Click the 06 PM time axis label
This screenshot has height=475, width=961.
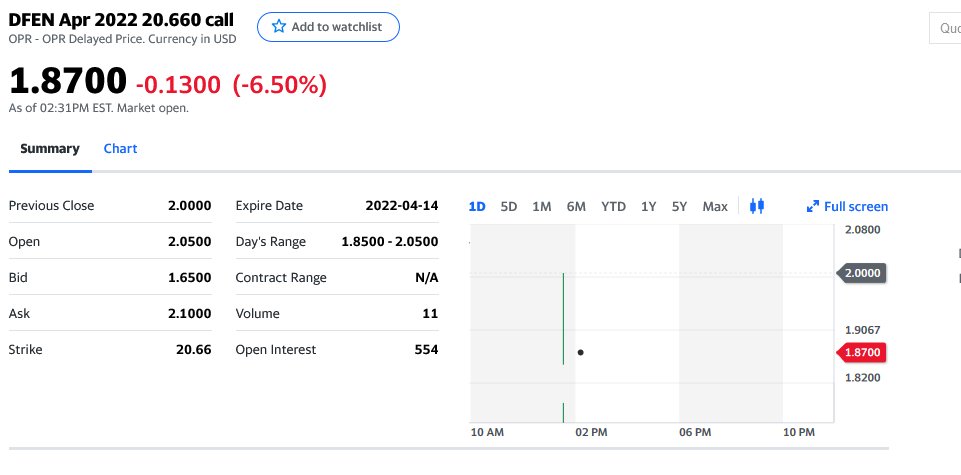pyautogui.click(x=695, y=432)
